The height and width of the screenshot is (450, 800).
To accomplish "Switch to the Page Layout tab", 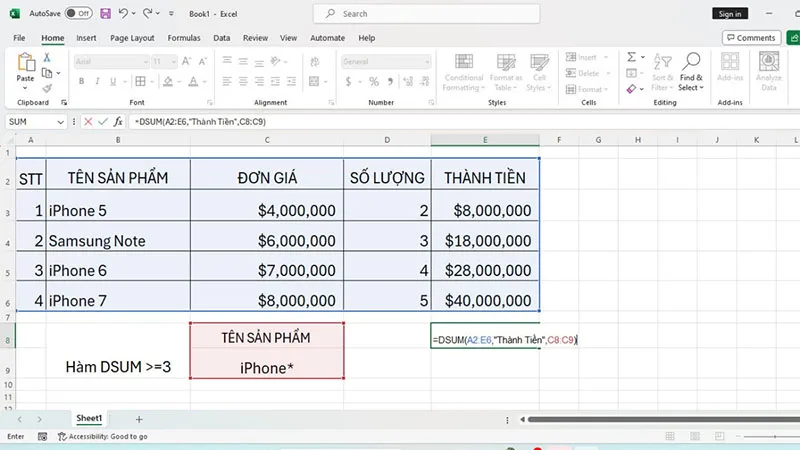I will (132, 38).
